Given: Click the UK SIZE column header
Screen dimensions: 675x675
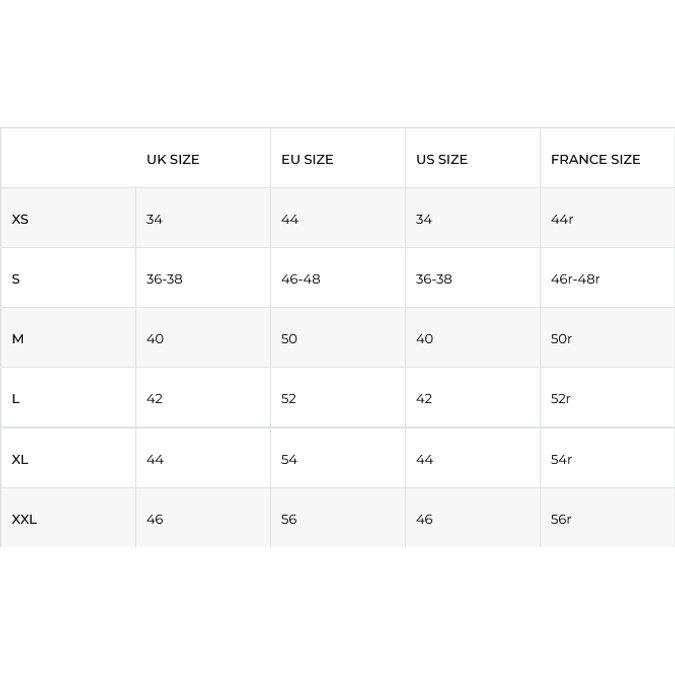Looking at the screenshot, I should (x=173, y=159).
